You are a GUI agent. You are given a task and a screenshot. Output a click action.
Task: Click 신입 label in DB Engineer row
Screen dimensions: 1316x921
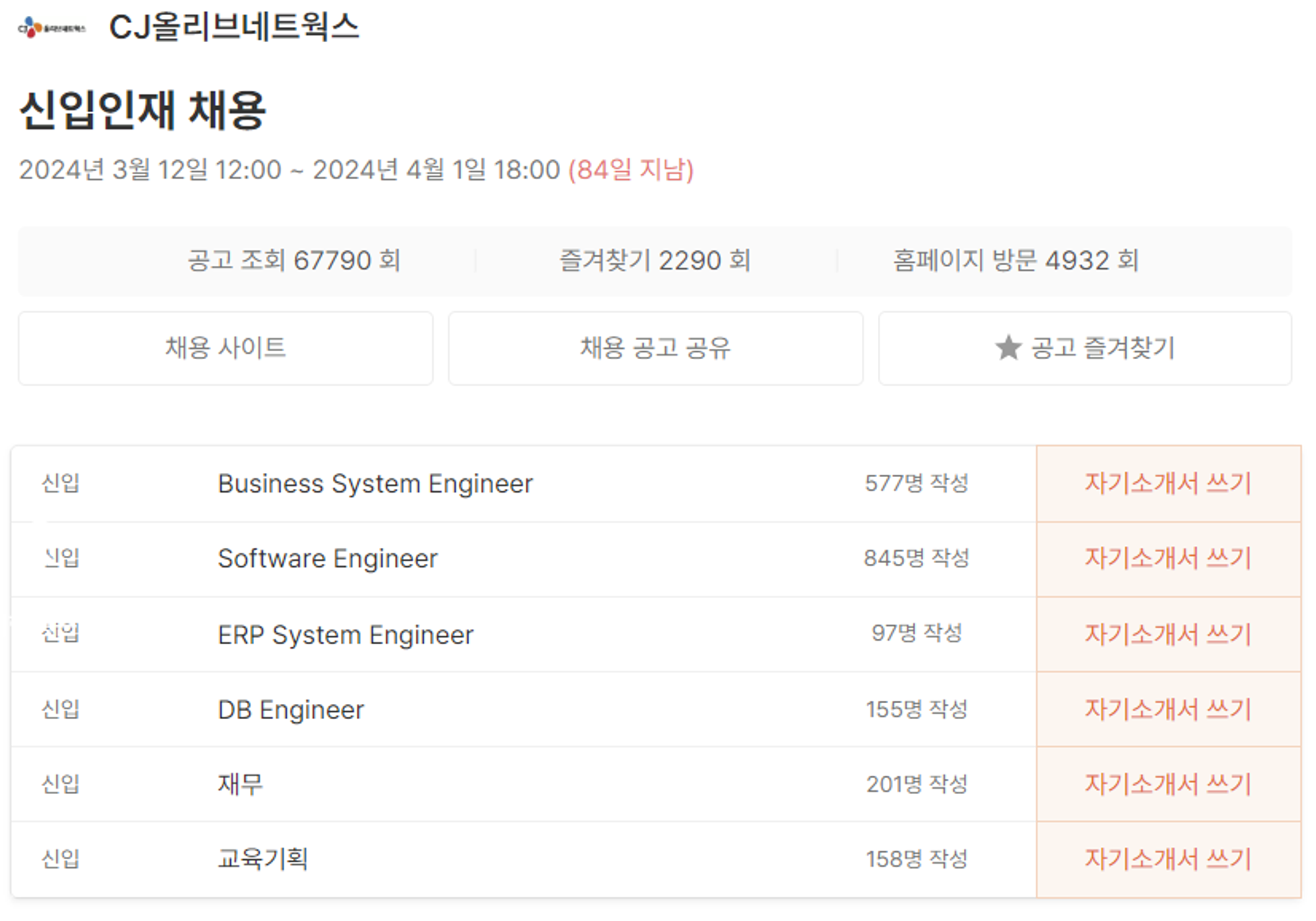click(x=61, y=709)
